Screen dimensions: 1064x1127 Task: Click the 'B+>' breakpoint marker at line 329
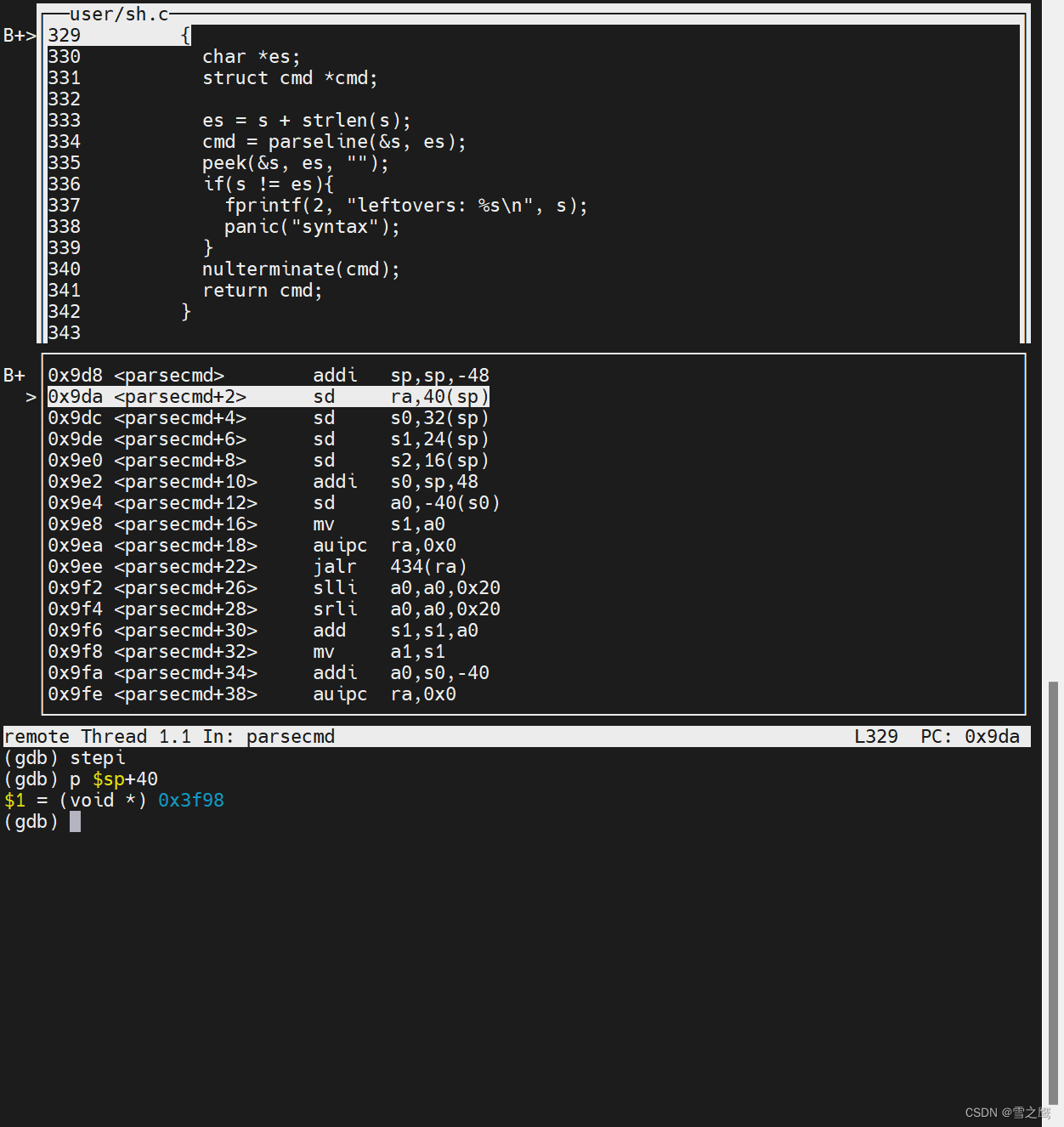[x=20, y=36]
